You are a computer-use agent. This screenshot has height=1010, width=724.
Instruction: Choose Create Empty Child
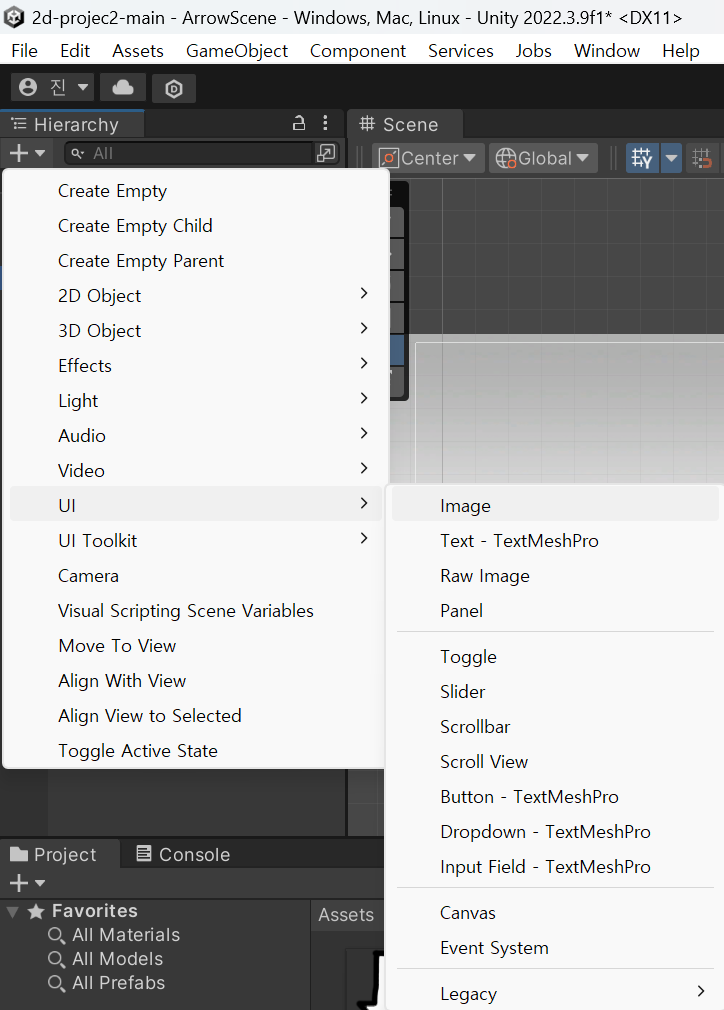point(196,226)
